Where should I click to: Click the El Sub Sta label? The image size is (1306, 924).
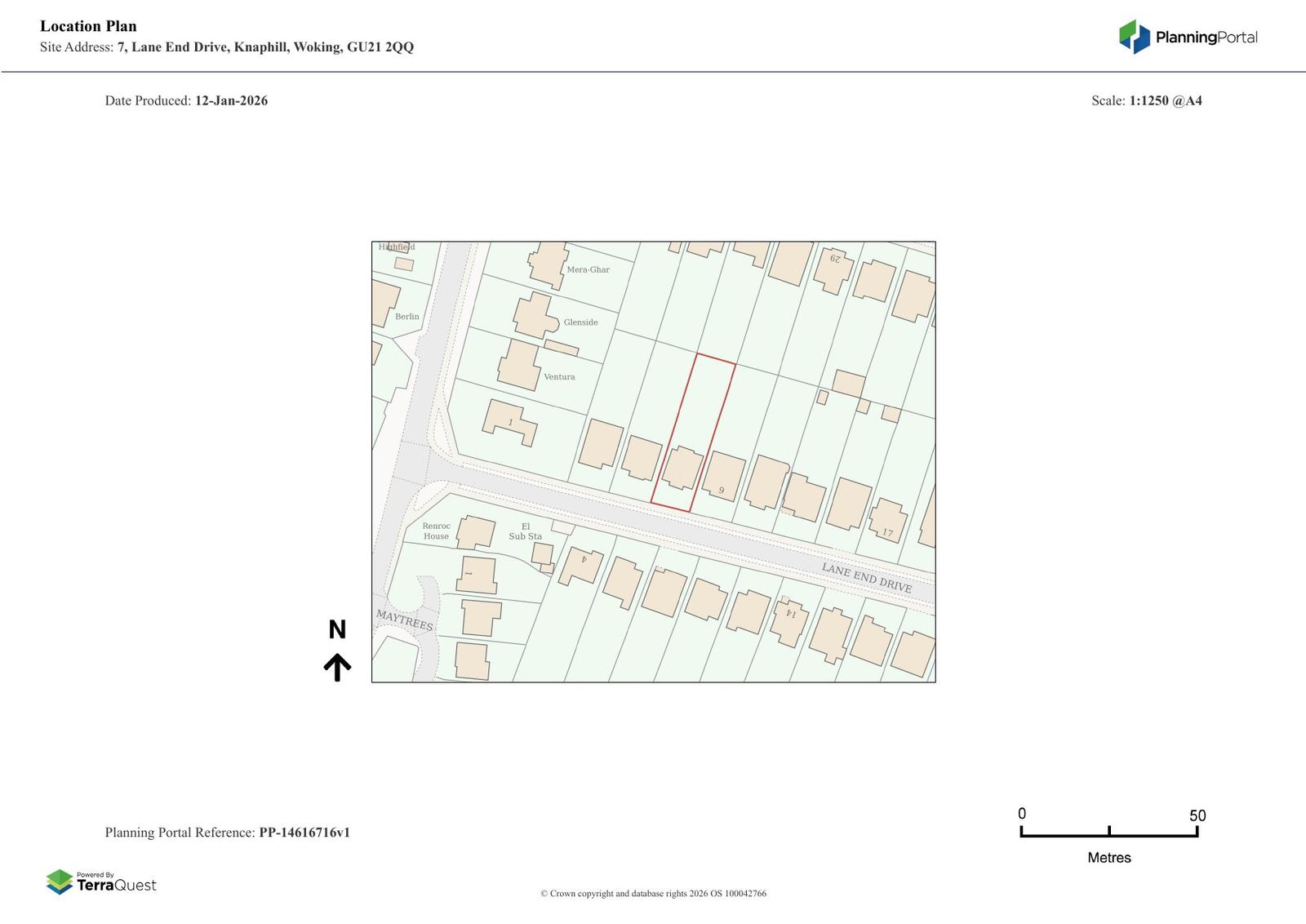[525, 531]
